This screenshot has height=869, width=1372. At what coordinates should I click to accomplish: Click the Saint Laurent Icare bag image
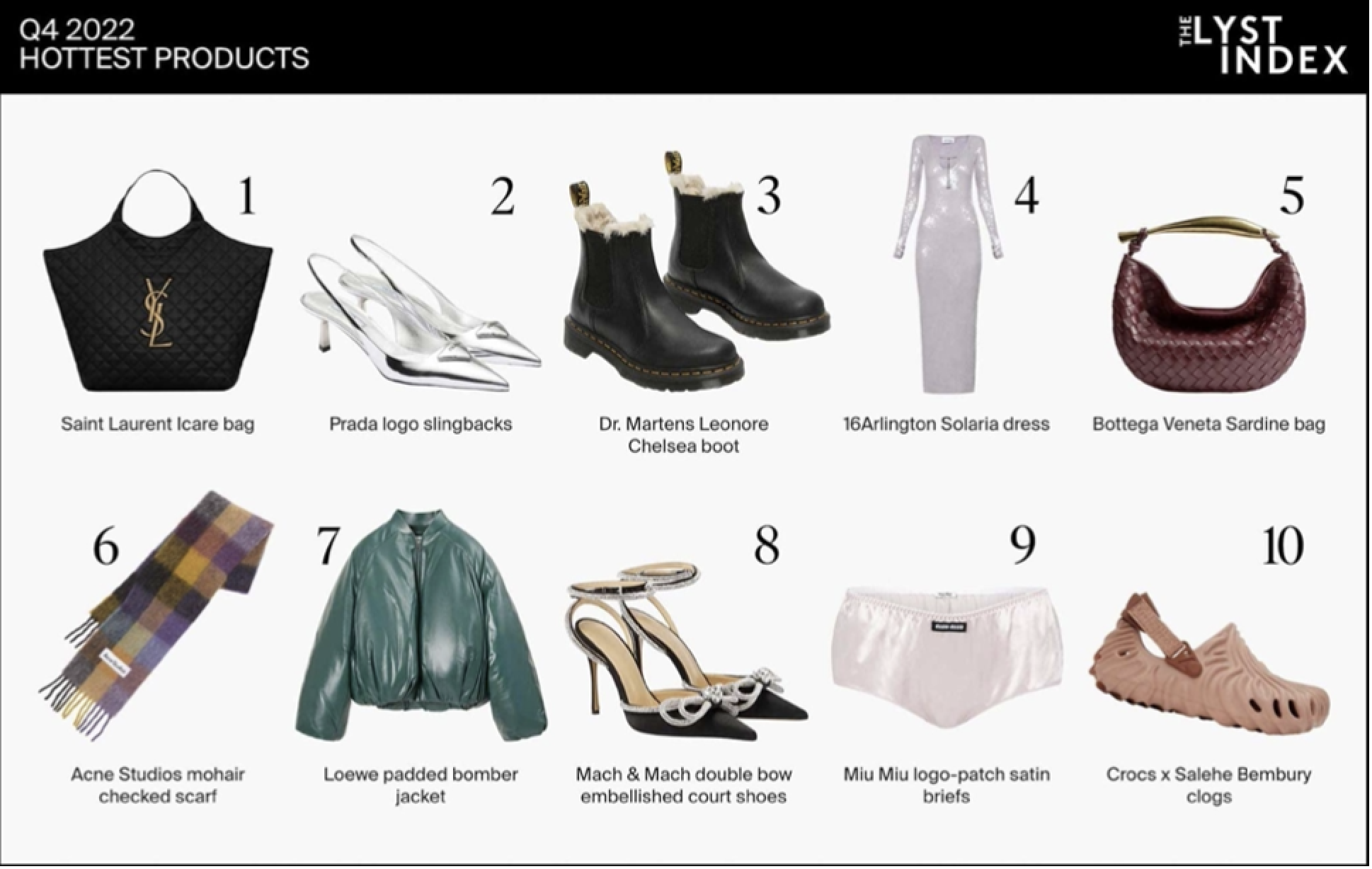pos(158,280)
